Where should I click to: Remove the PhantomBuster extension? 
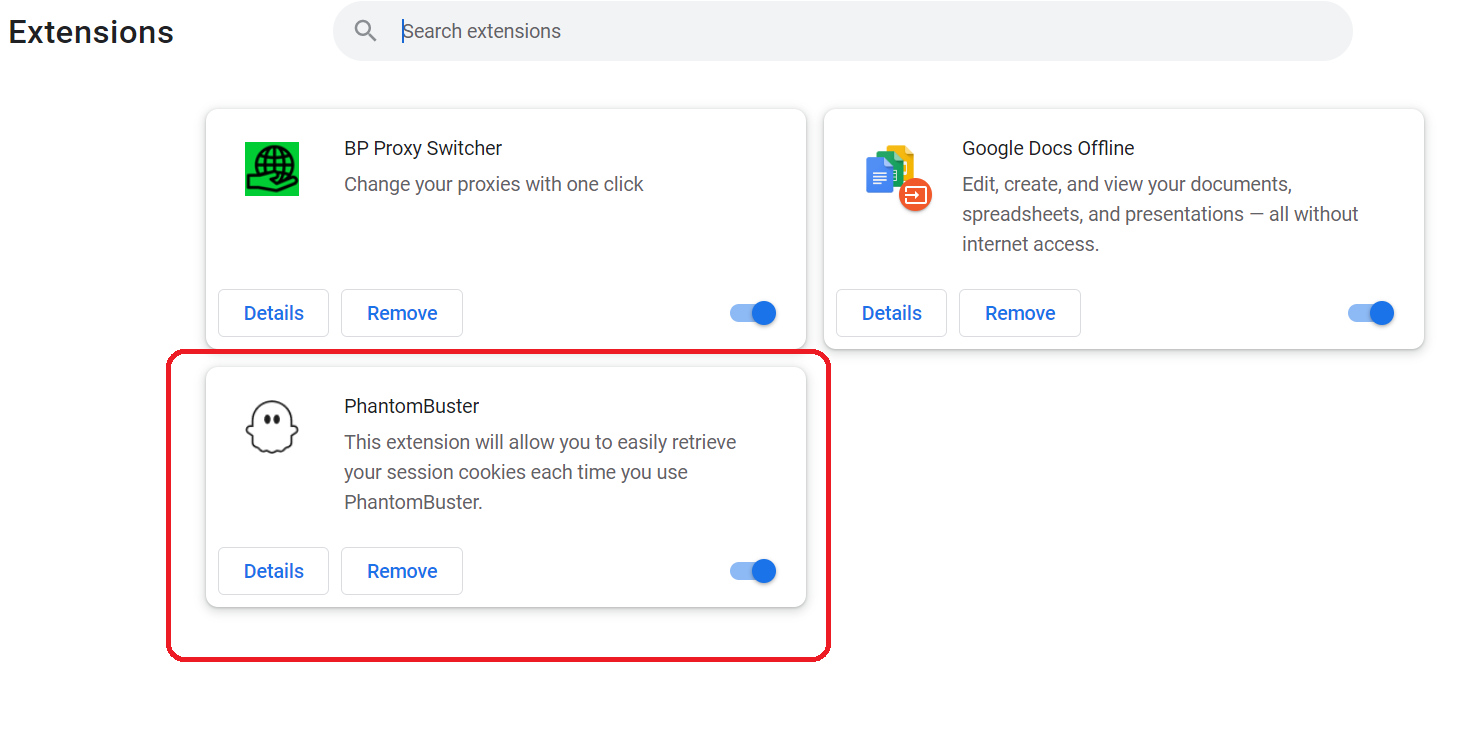click(402, 571)
